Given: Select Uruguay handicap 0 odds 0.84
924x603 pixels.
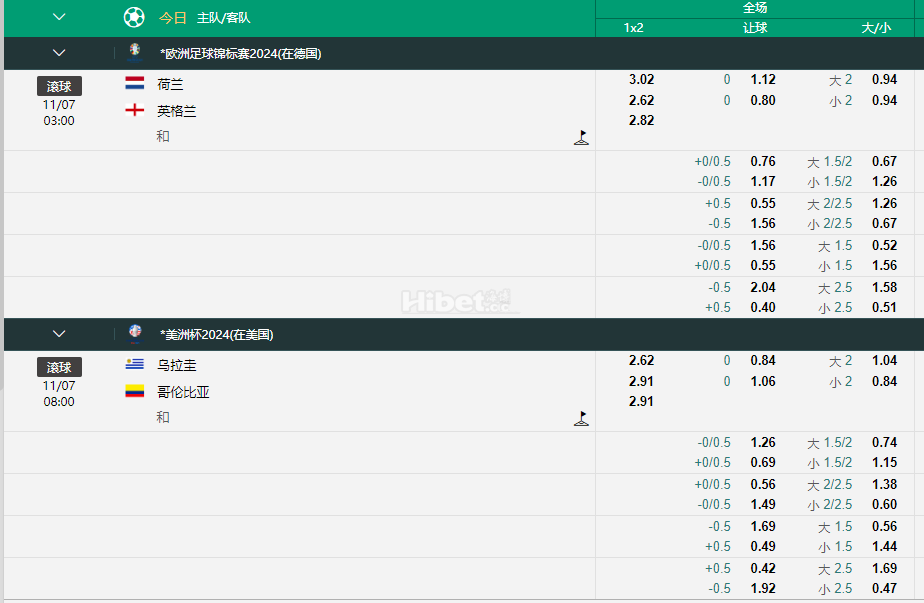Looking at the screenshot, I should tap(763, 361).
